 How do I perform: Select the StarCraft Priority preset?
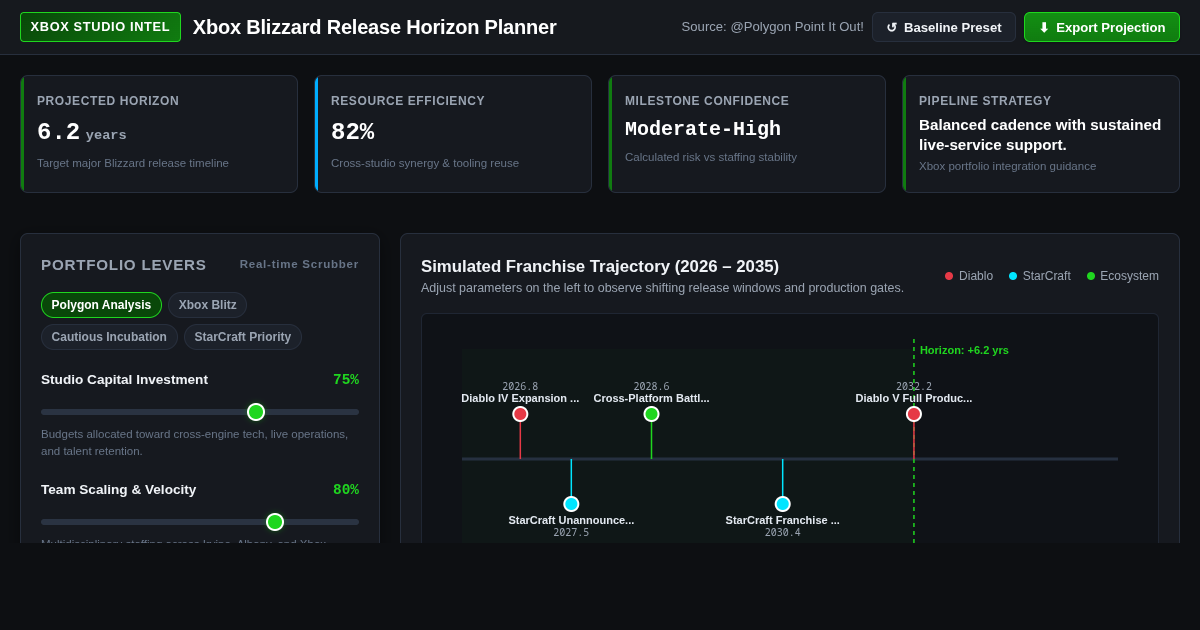pos(243,337)
